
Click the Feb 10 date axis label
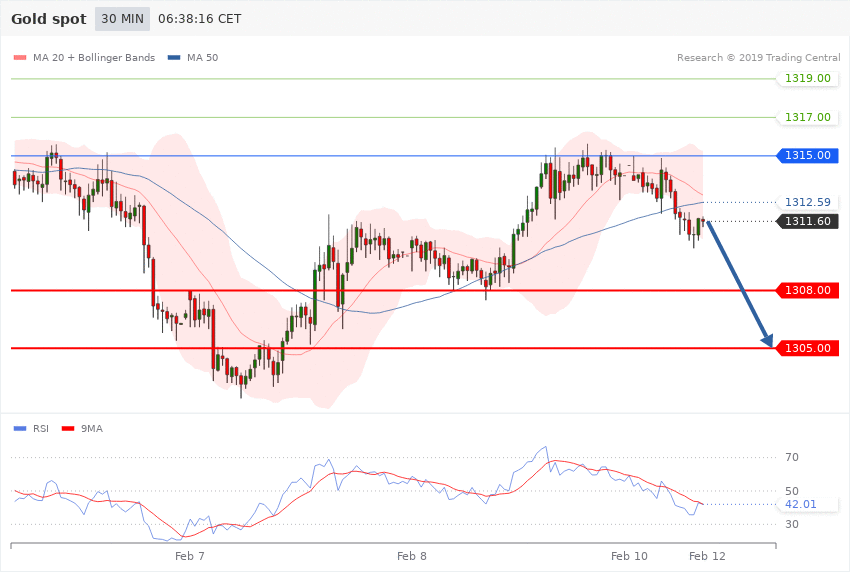629,556
